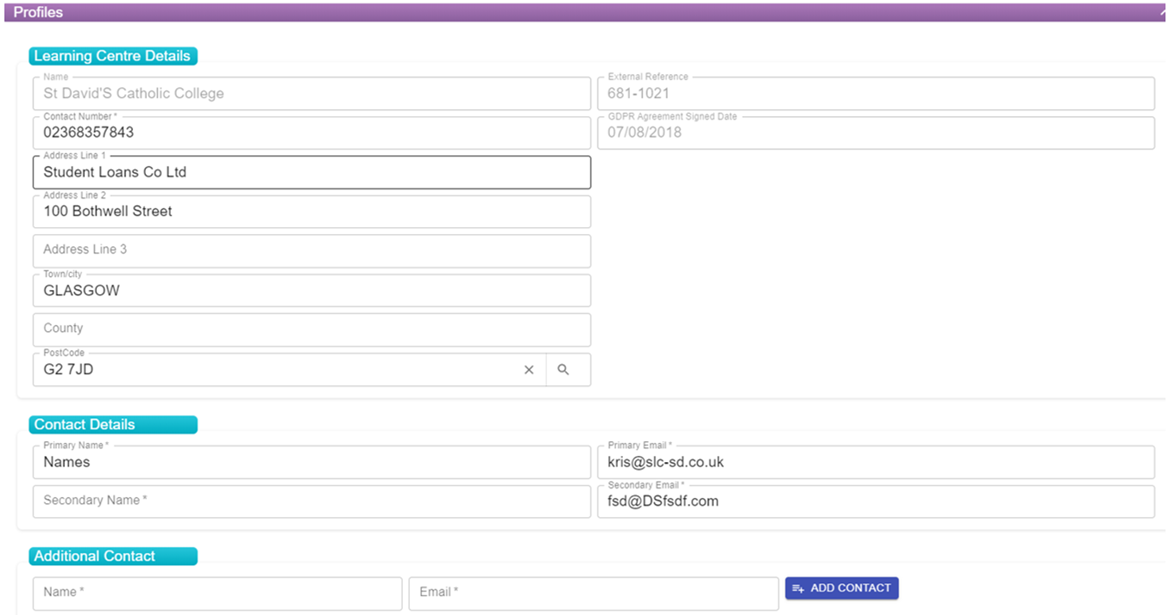Search the postcode using the magnifier icon
Image resolution: width=1169 pixels, height=615 pixels.
564,370
